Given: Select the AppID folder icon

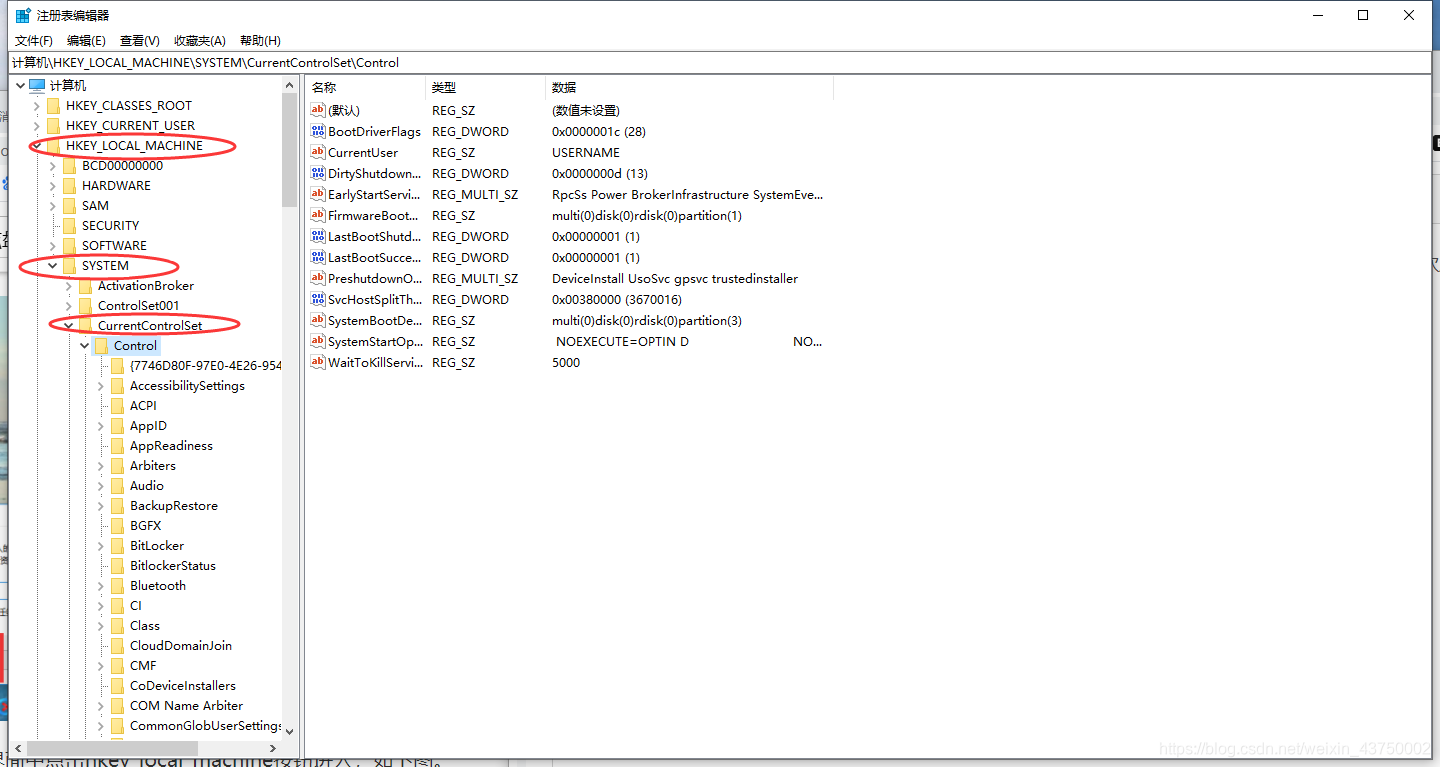Looking at the screenshot, I should (x=117, y=426).
